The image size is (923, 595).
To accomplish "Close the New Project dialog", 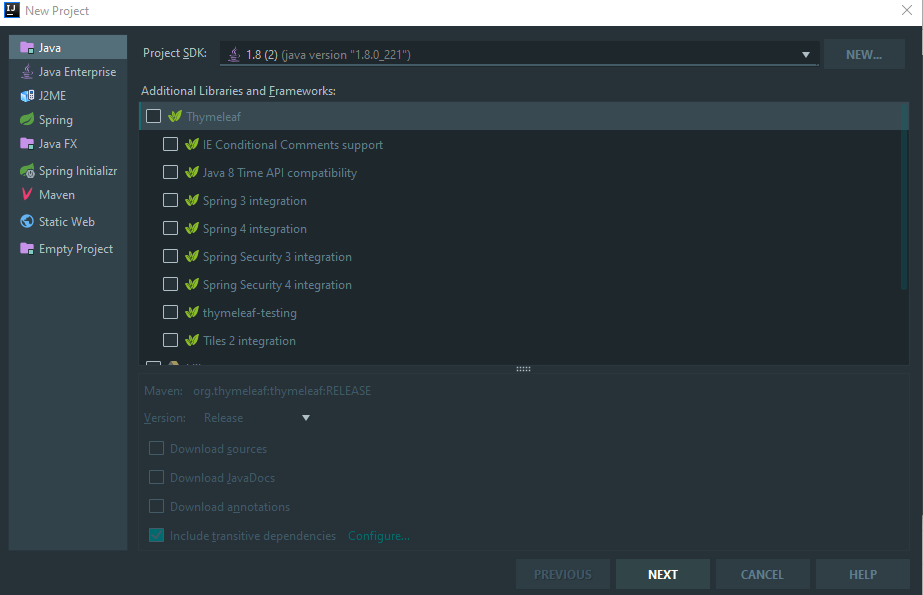I will 907,10.
